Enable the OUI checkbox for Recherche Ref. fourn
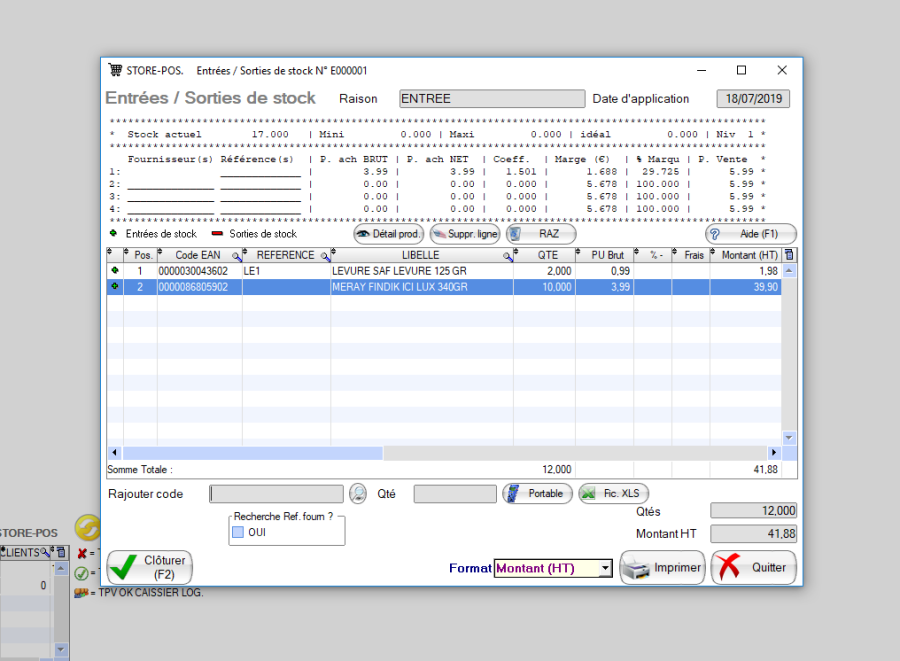Viewport: 900px width, 661px height. pyautogui.click(x=238, y=533)
